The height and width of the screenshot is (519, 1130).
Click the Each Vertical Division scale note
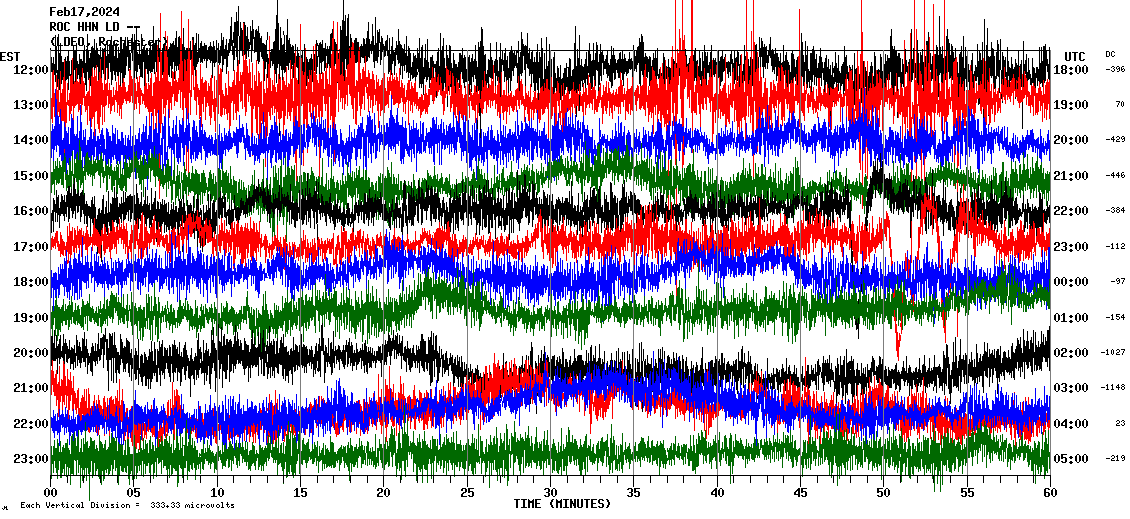pyautogui.click(x=127, y=506)
